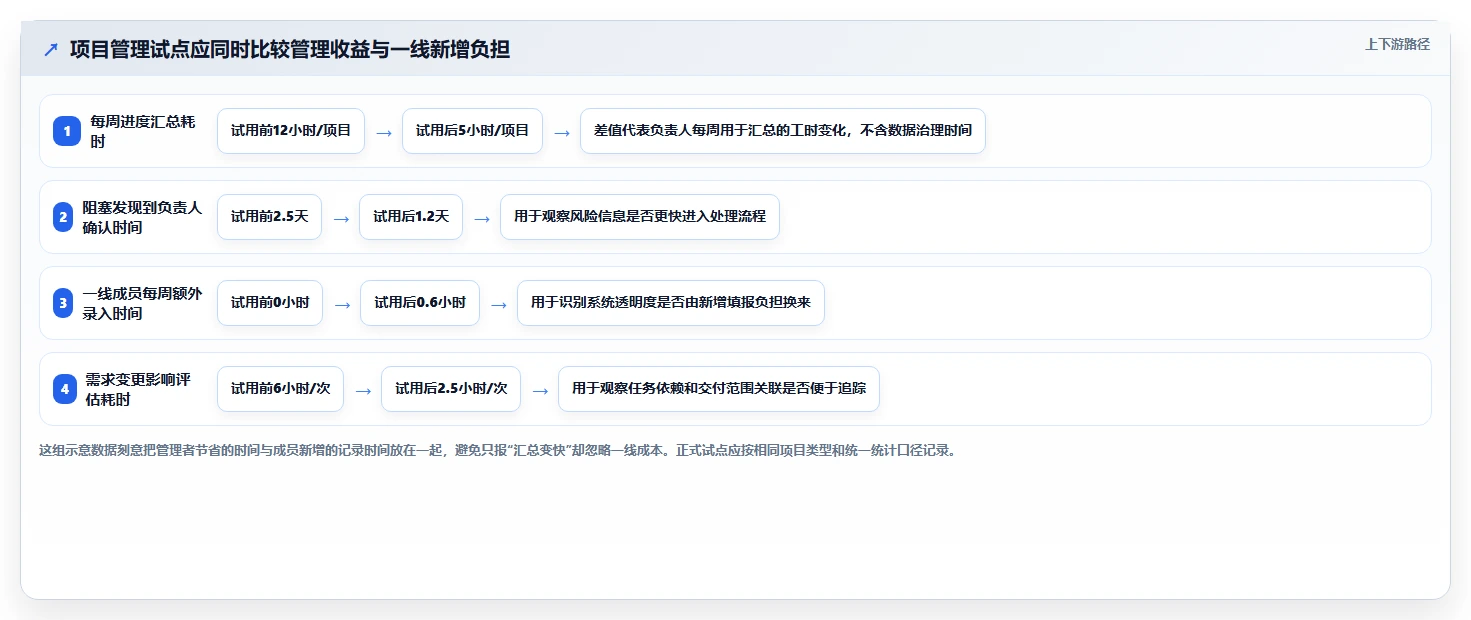
Task: Select the 试用前0小时 box
Action: click(x=270, y=303)
